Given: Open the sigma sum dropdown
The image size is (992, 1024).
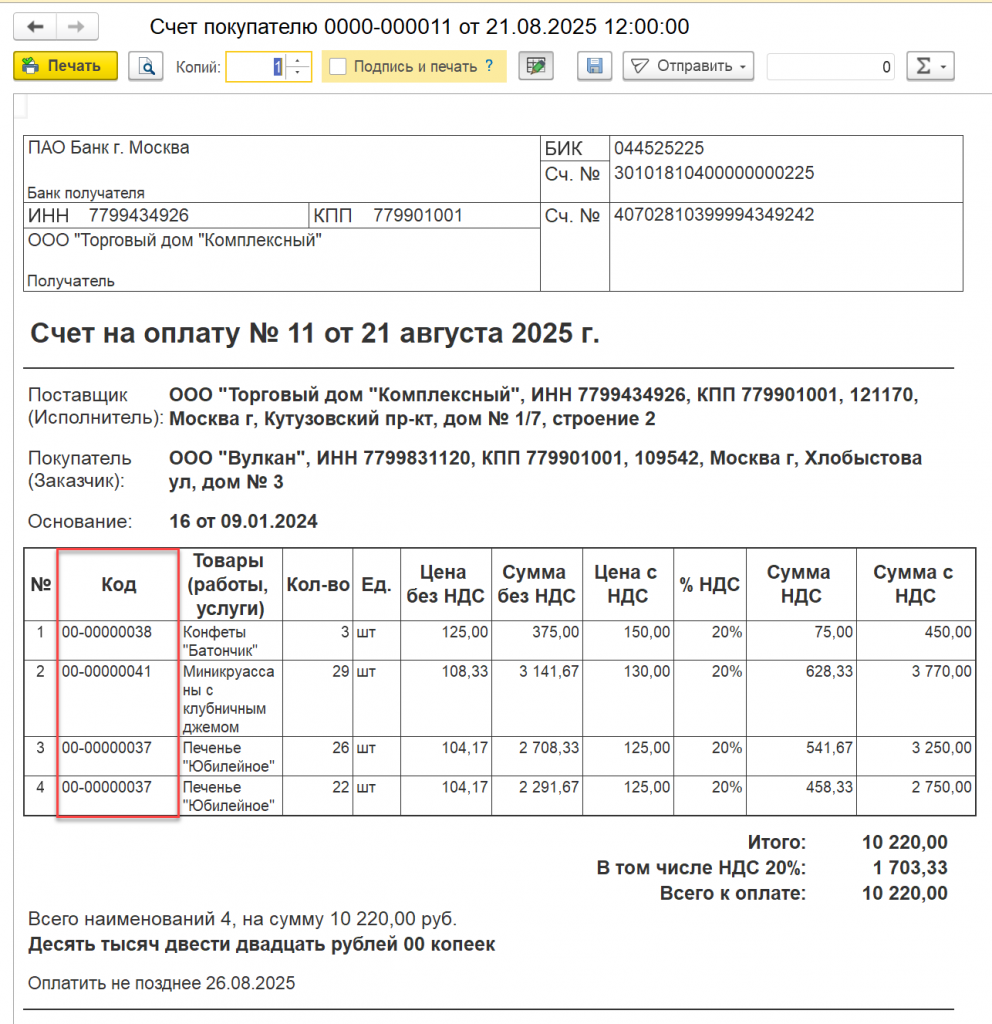Looking at the screenshot, I should pyautogui.click(x=931, y=66).
